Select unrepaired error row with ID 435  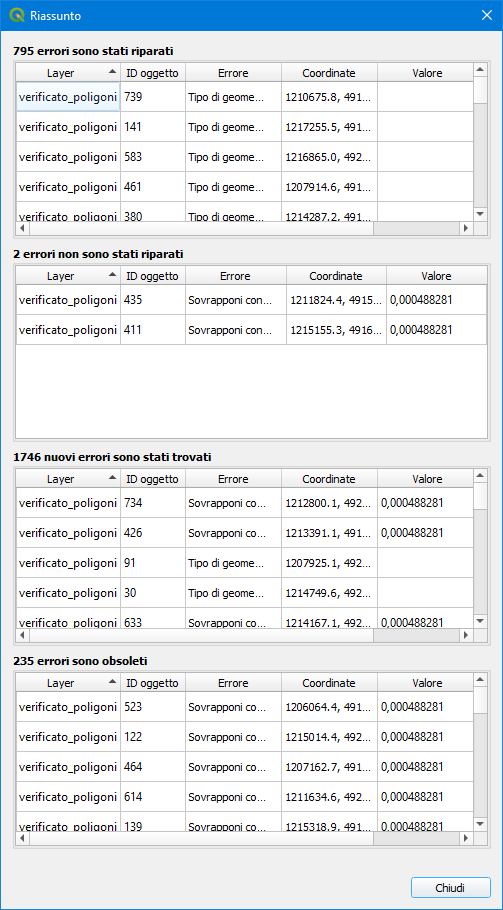click(251, 300)
